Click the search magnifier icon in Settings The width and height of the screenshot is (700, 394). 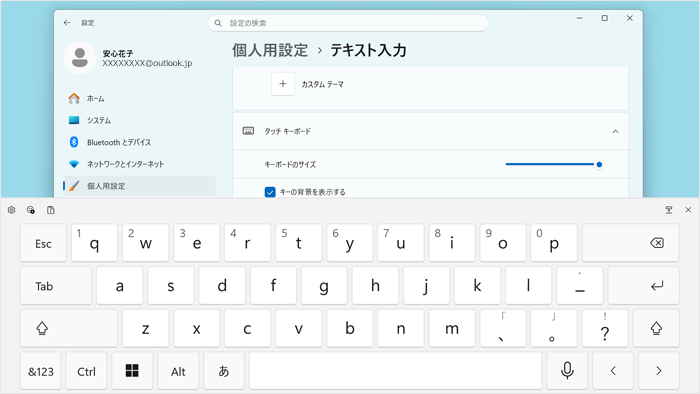coord(218,23)
